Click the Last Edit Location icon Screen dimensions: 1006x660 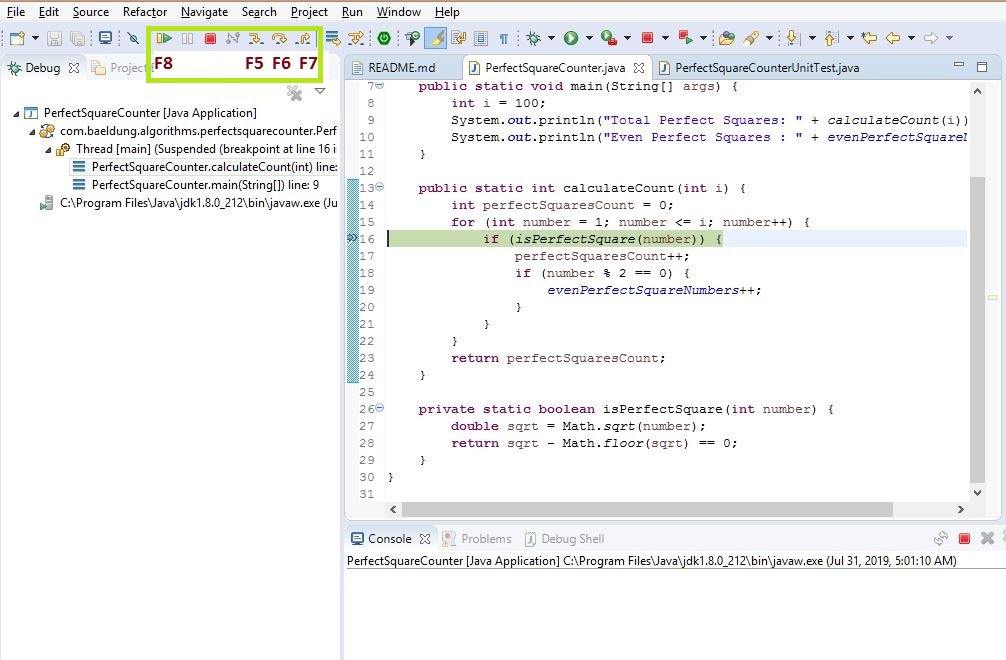coord(869,38)
